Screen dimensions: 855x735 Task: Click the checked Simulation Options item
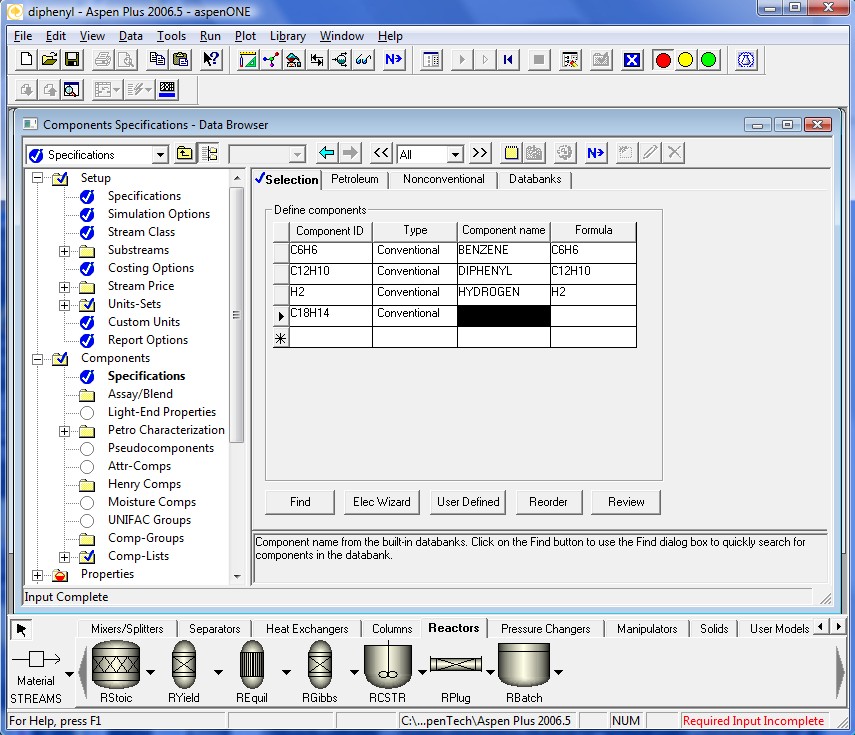click(158, 214)
